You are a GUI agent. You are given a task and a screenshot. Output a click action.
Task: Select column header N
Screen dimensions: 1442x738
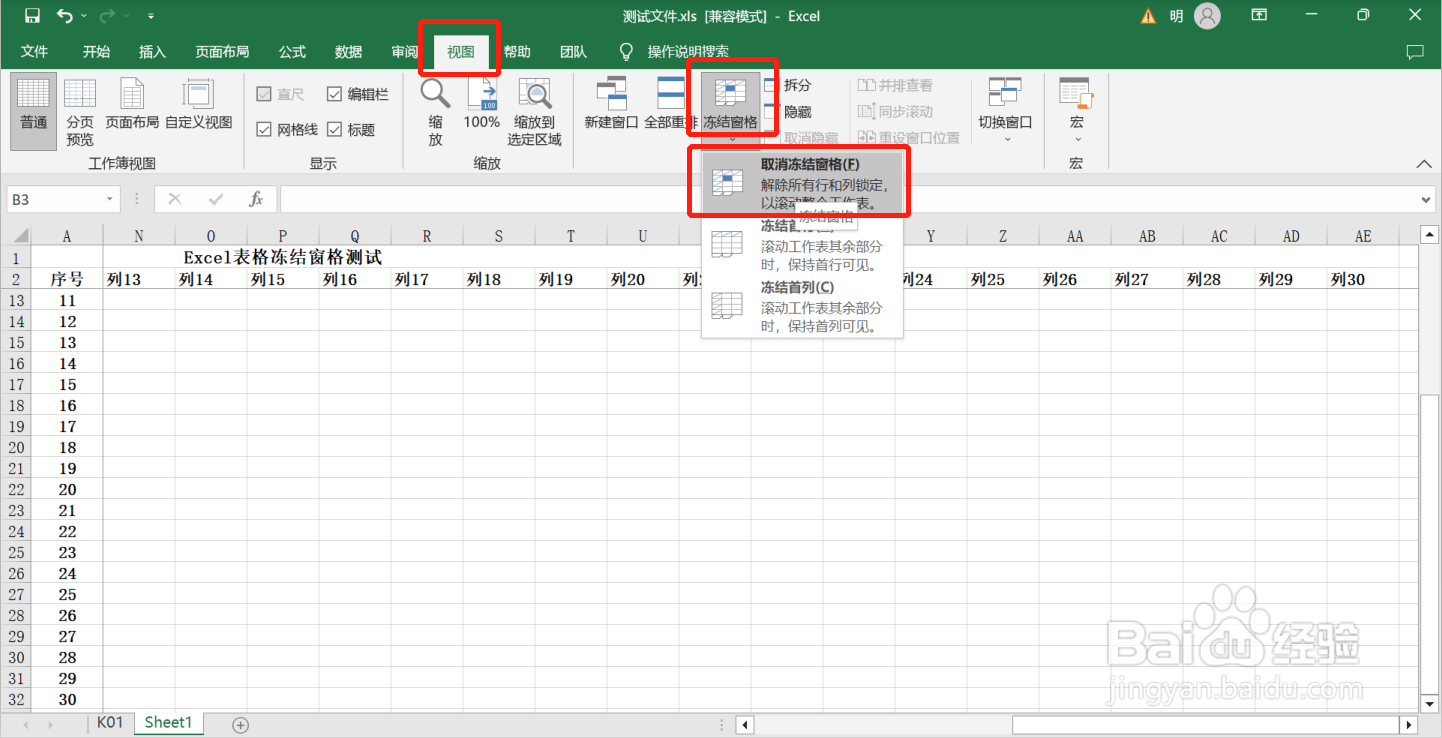[x=139, y=236]
